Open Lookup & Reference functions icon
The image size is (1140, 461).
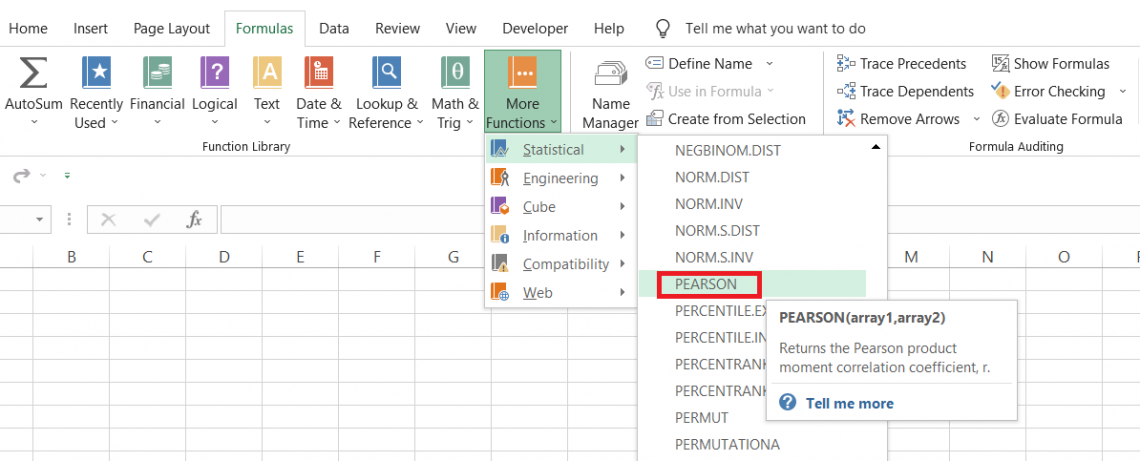click(386, 73)
